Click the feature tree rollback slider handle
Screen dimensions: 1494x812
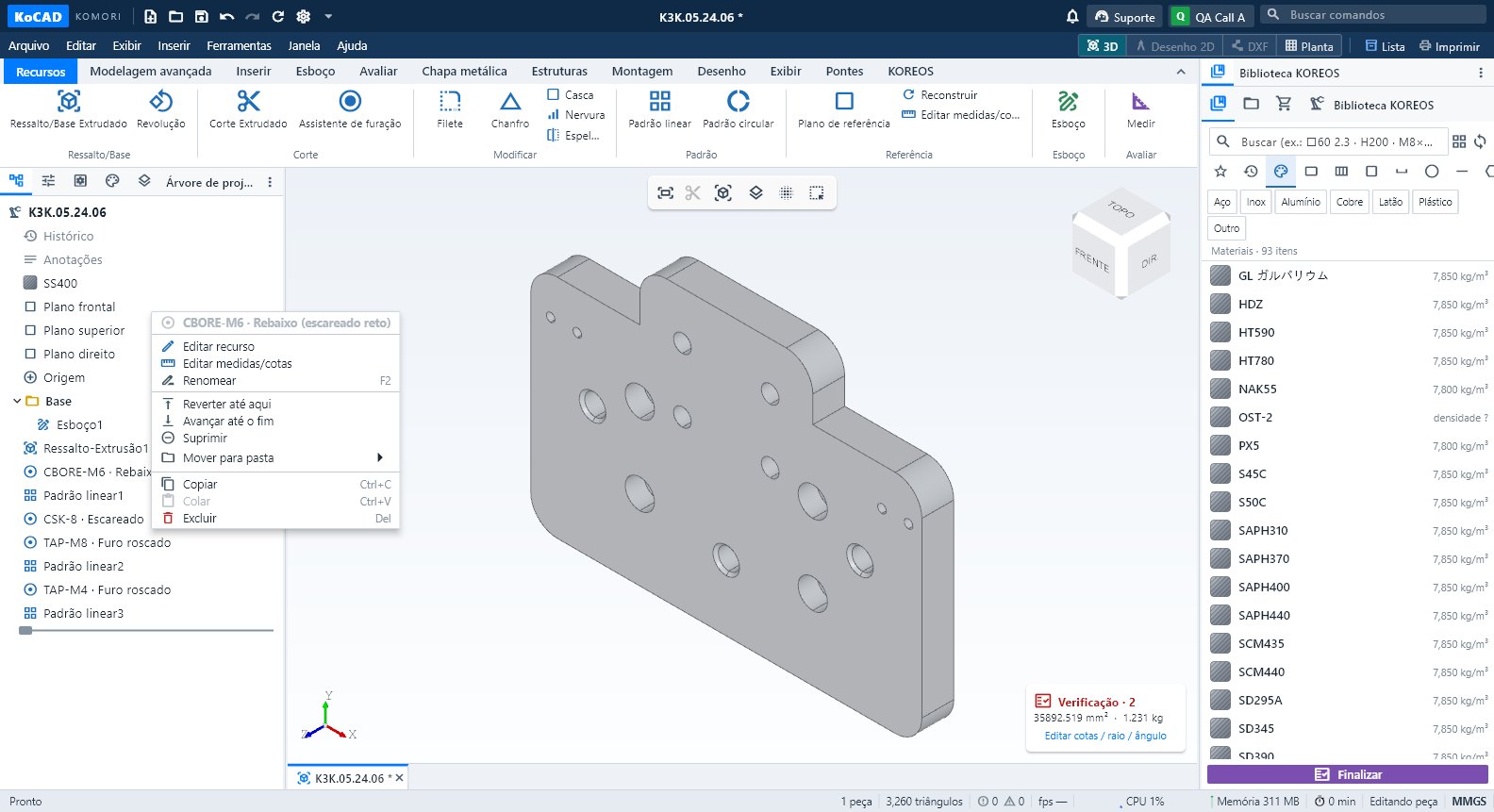25,630
